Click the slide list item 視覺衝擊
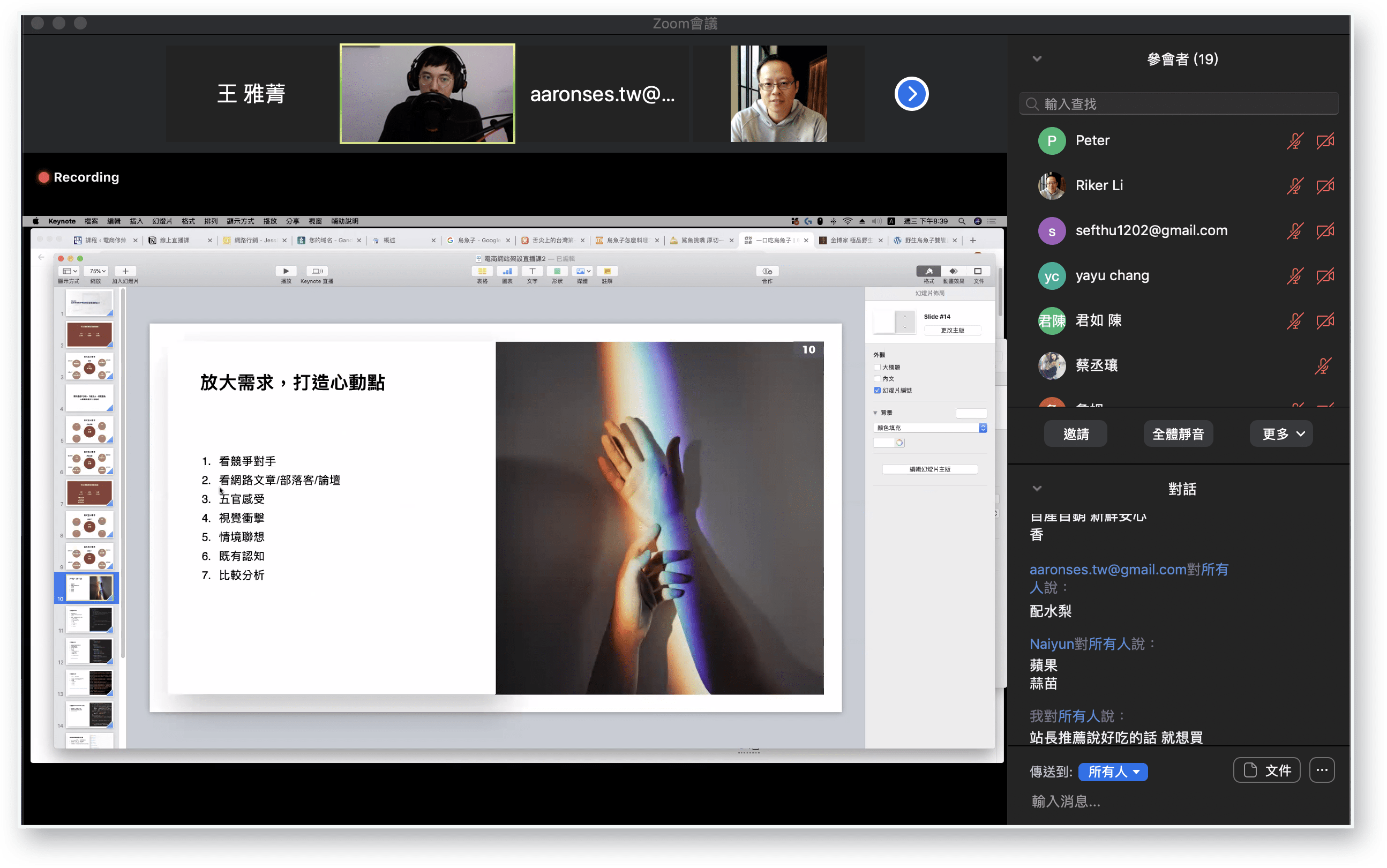 point(242,518)
